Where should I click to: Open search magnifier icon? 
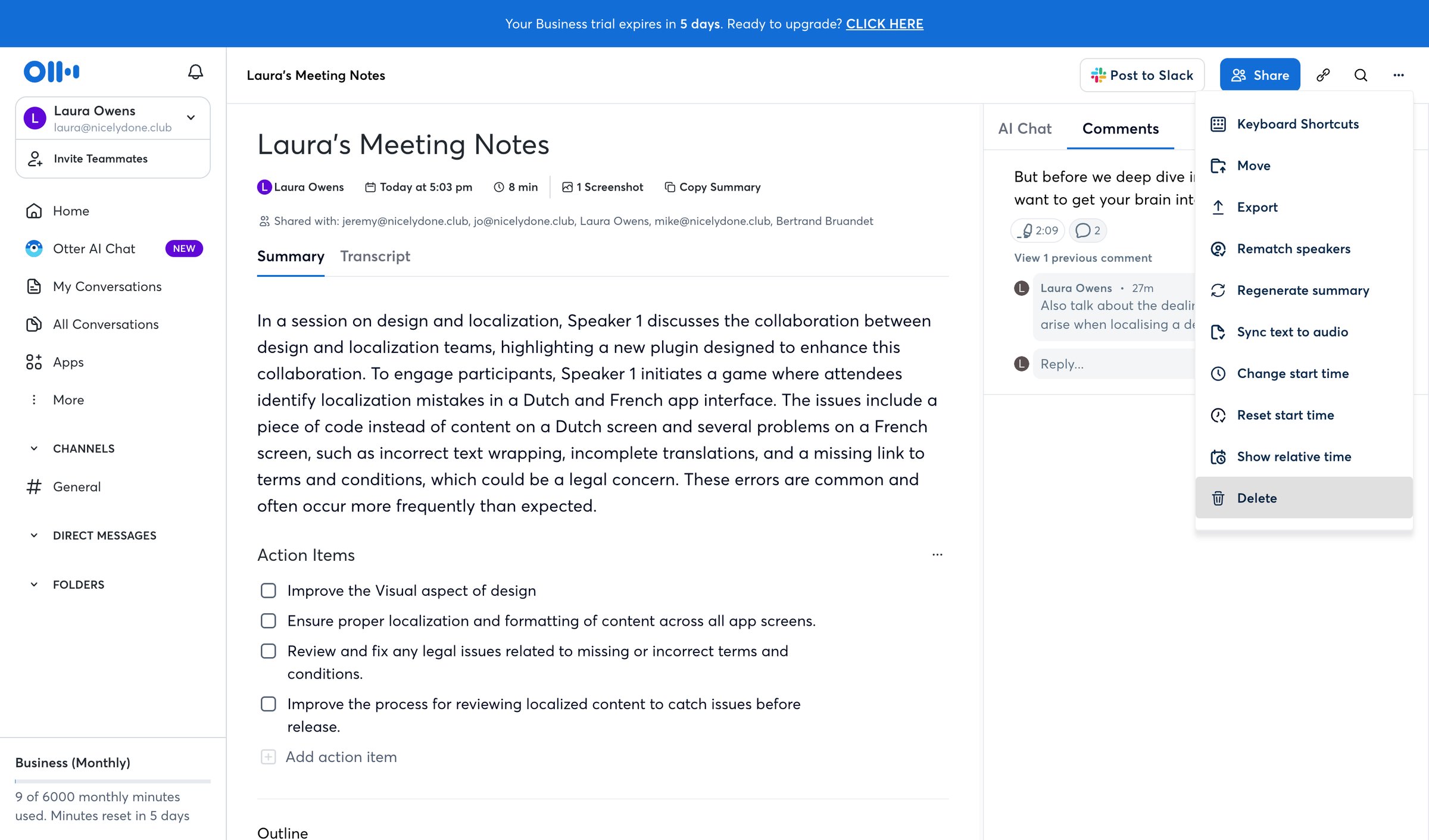pyautogui.click(x=1361, y=75)
